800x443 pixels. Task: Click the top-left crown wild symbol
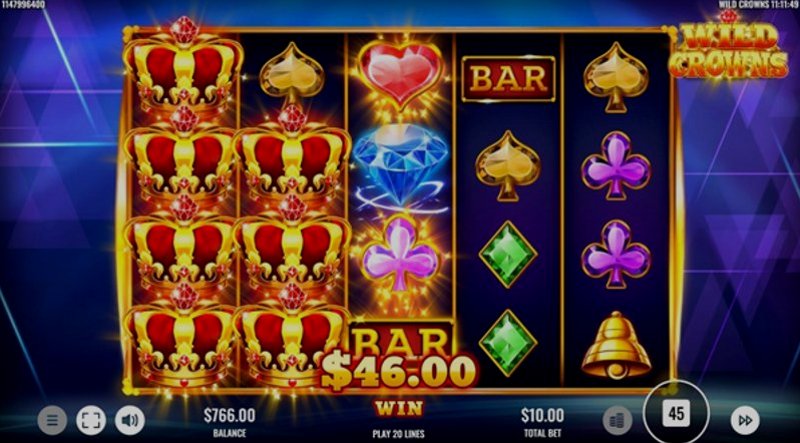pyautogui.click(x=183, y=65)
